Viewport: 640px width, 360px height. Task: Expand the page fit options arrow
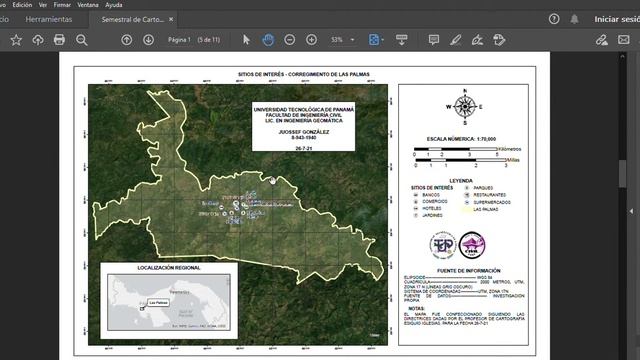(x=382, y=40)
